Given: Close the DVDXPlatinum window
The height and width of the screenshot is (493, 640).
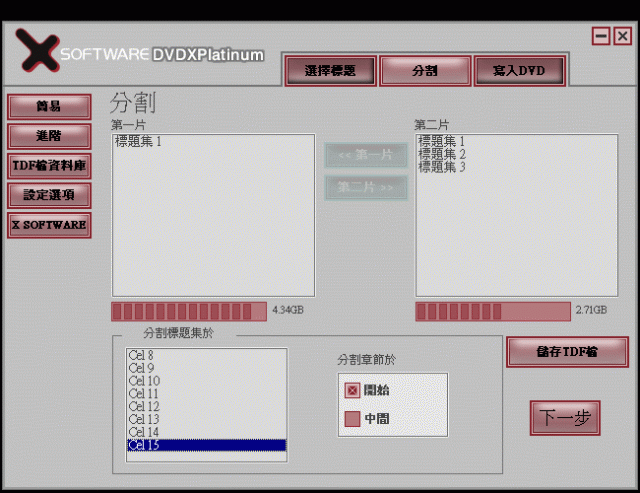Looking at the screenshot, I should [x=622, y=36].
